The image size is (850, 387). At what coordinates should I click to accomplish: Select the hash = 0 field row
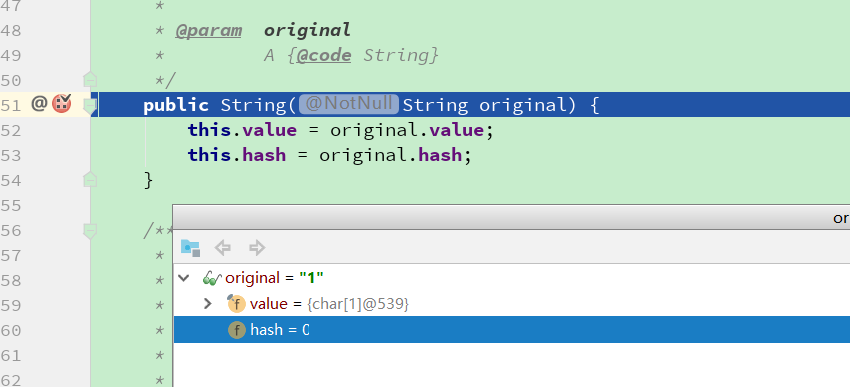(x=512, y=330)
